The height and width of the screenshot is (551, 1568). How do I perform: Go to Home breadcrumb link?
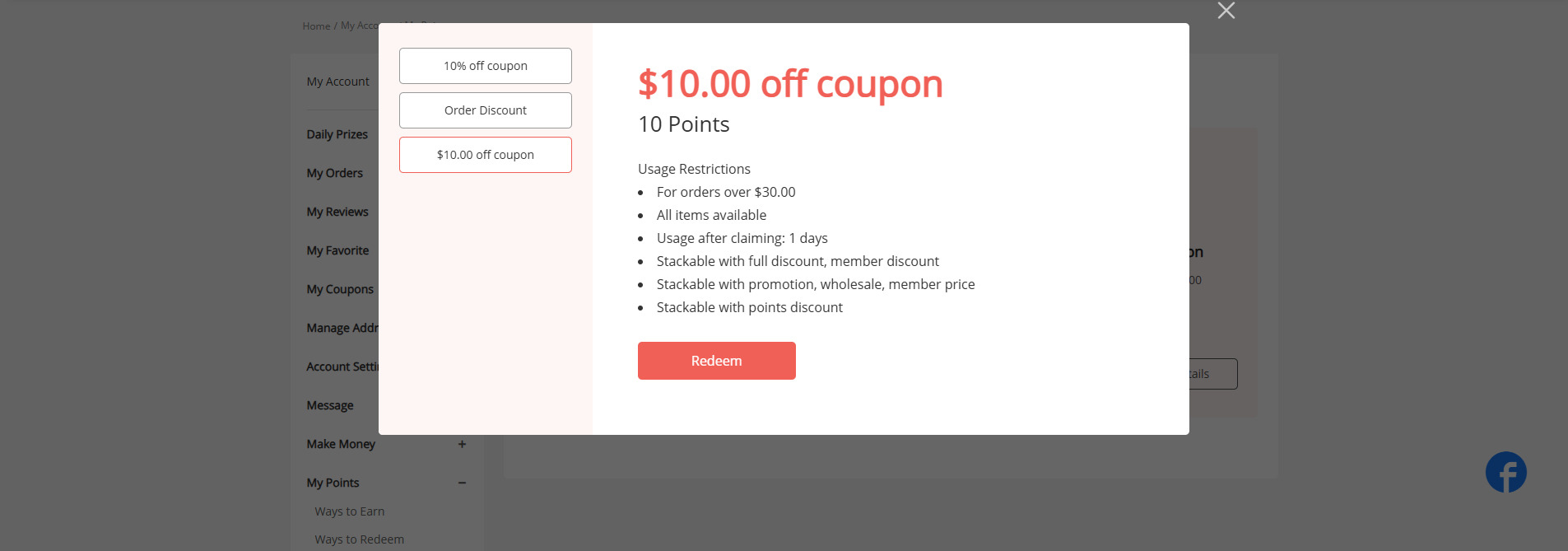pyautogui.click(x=316, y=26)
